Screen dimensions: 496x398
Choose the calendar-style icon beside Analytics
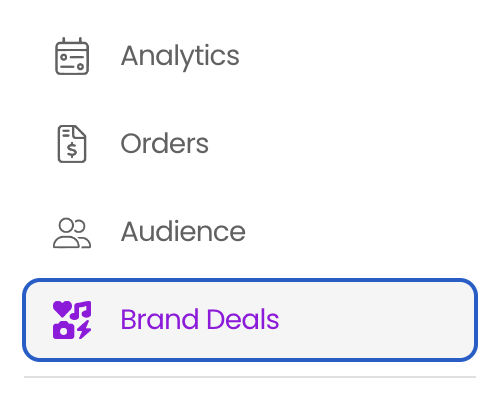[72, 56]
